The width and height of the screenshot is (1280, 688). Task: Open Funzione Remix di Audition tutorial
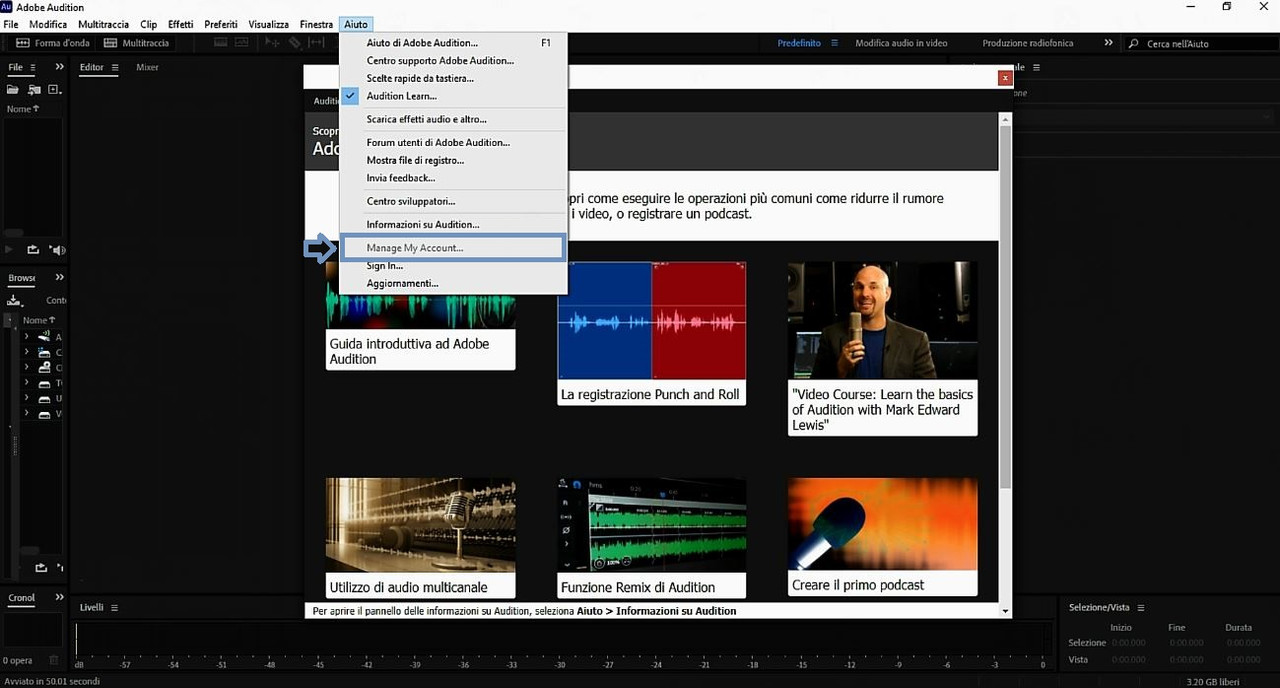point(651,538)
